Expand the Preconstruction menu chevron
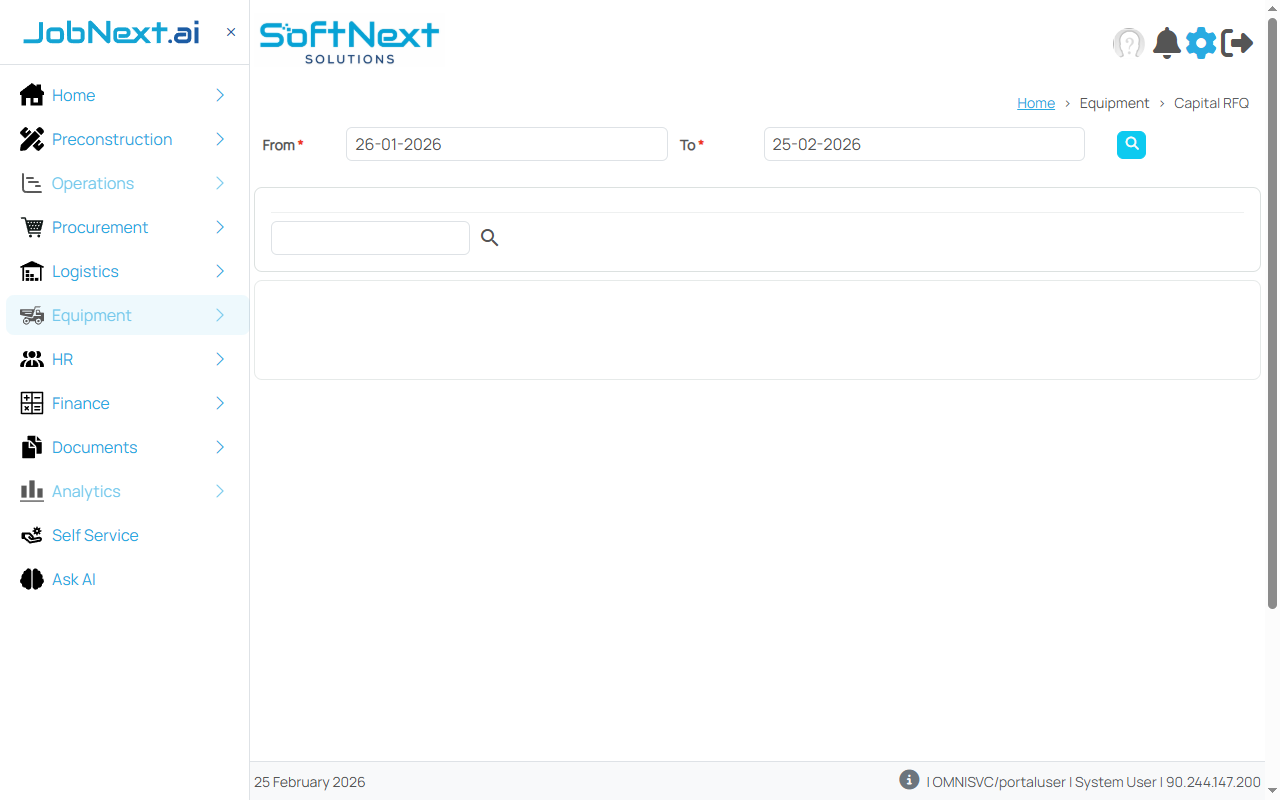This screenshot has height=800, width=1280. point(220,139)
